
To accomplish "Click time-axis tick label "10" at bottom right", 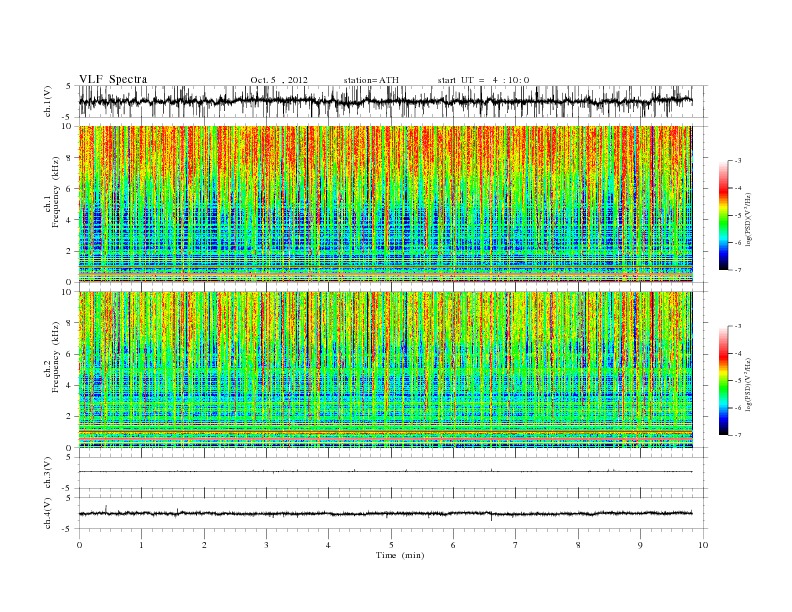I will (x=703, y=545).
